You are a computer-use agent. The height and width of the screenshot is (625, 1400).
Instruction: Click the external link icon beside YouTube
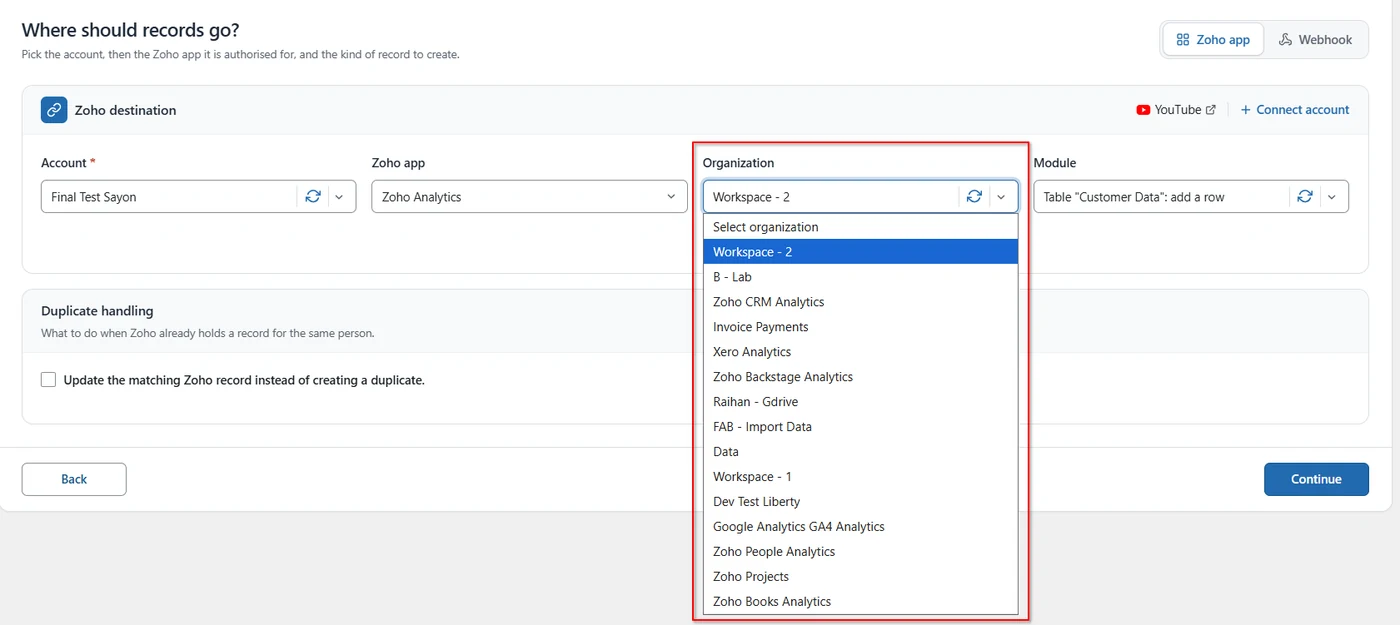(x=1211, y=110)
